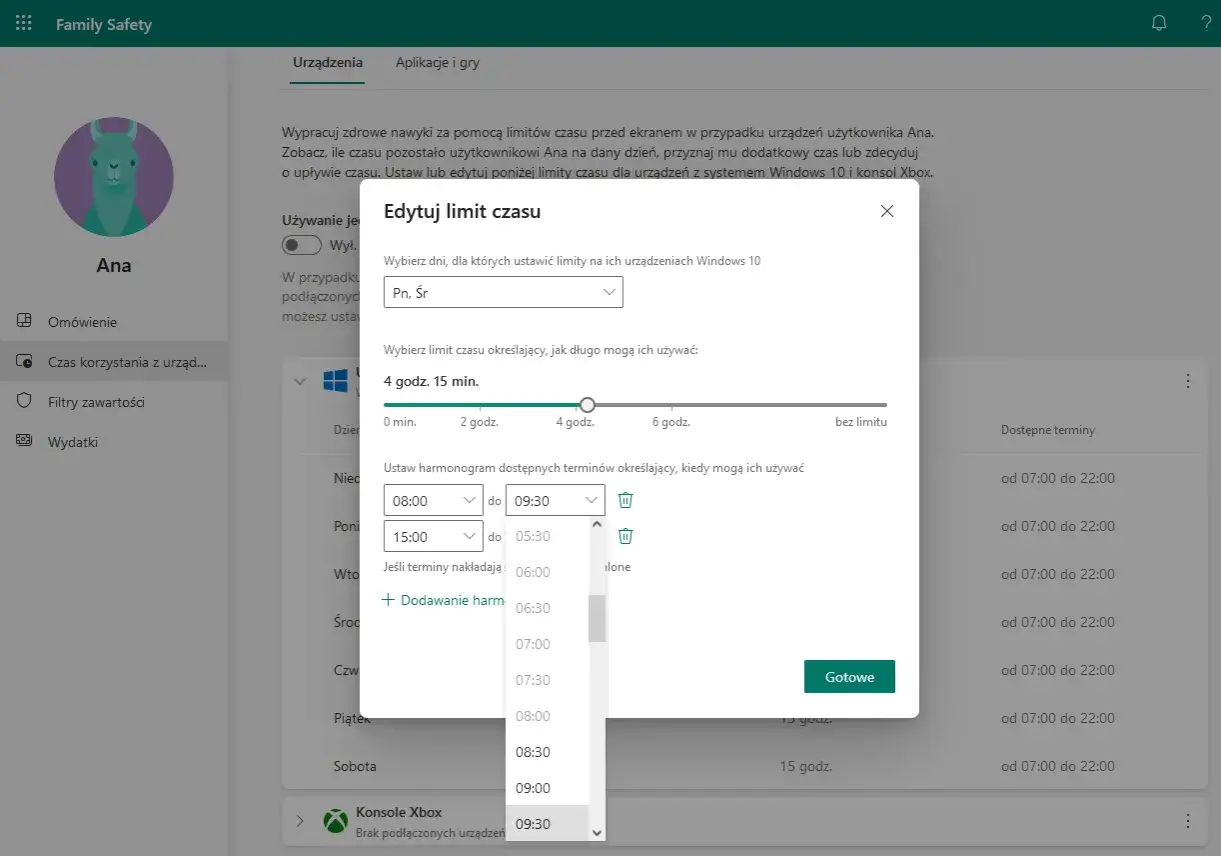This screenshot has width=1221, height=856.
Task: Switch to the Aplikacje i gry tab
Action: [x=437, y=62]
